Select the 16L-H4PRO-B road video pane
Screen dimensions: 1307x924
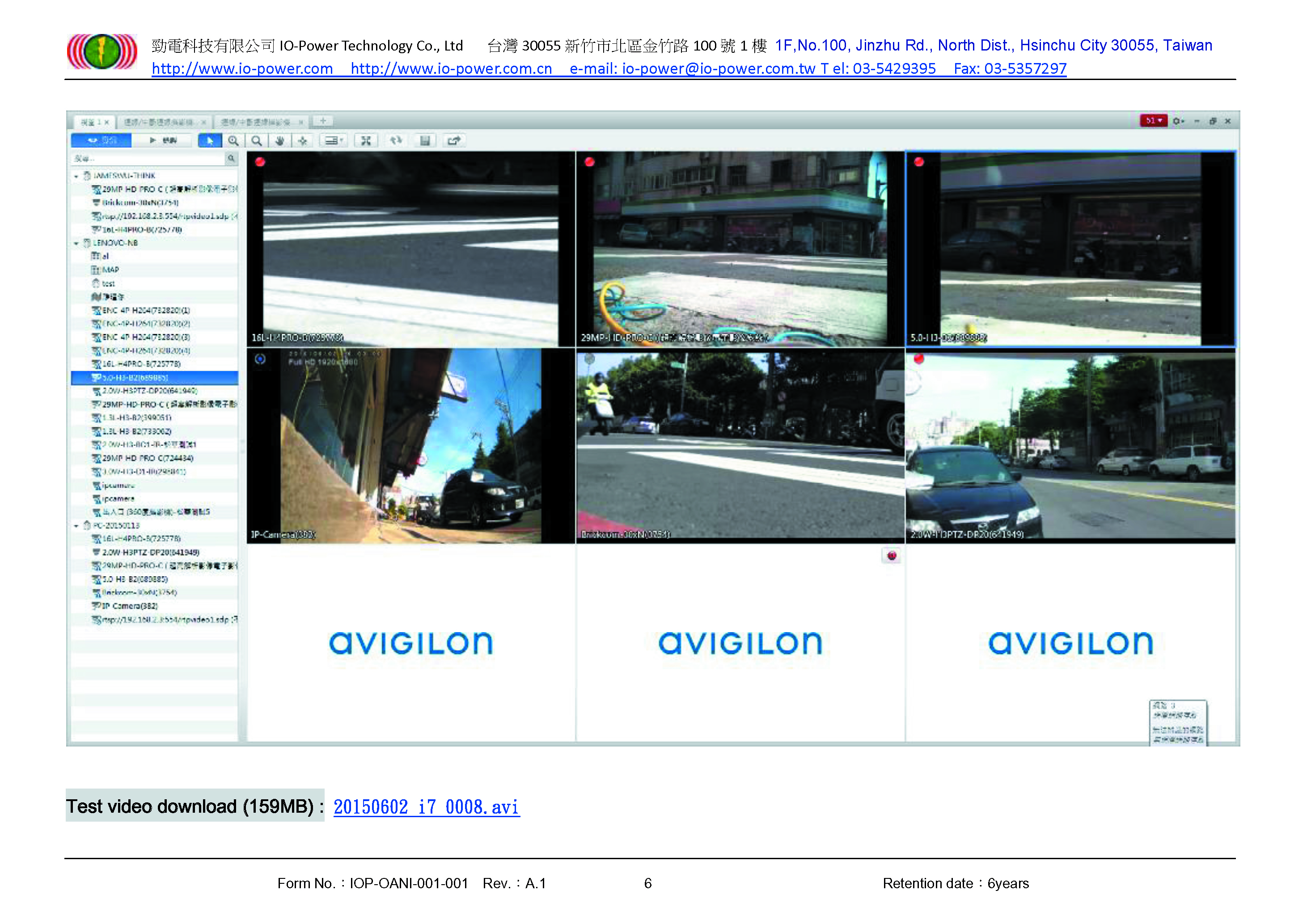click(x=410, y=249)
